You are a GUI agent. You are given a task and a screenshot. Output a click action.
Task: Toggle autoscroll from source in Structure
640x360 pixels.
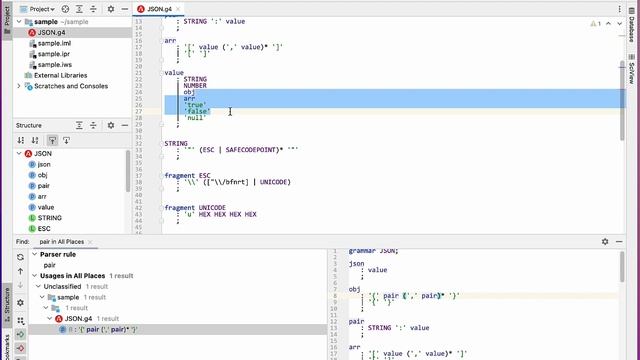[x=66, y=140]
